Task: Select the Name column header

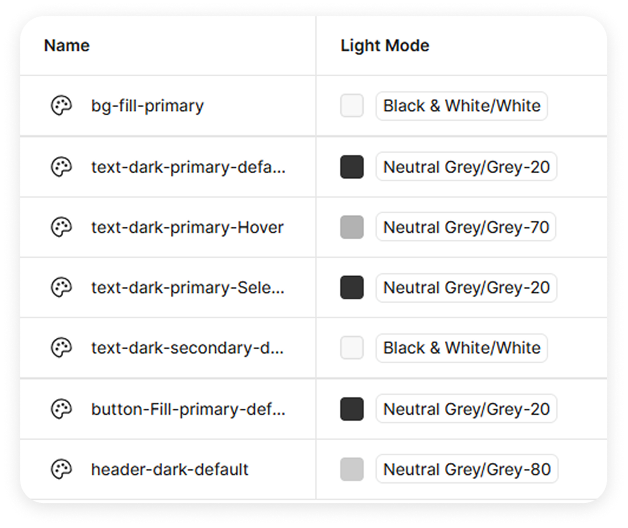Action: [x=67, y=45]
